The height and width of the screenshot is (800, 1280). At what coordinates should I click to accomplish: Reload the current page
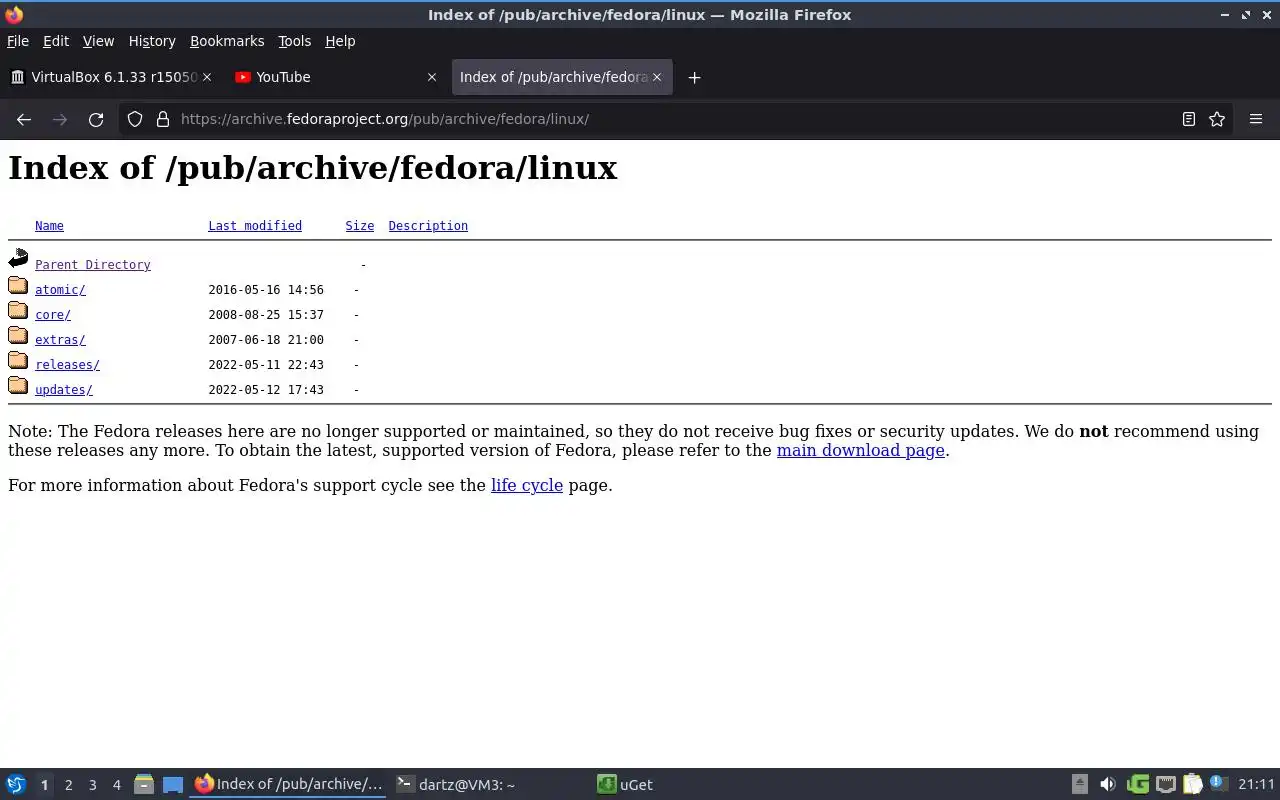point(96,119)
